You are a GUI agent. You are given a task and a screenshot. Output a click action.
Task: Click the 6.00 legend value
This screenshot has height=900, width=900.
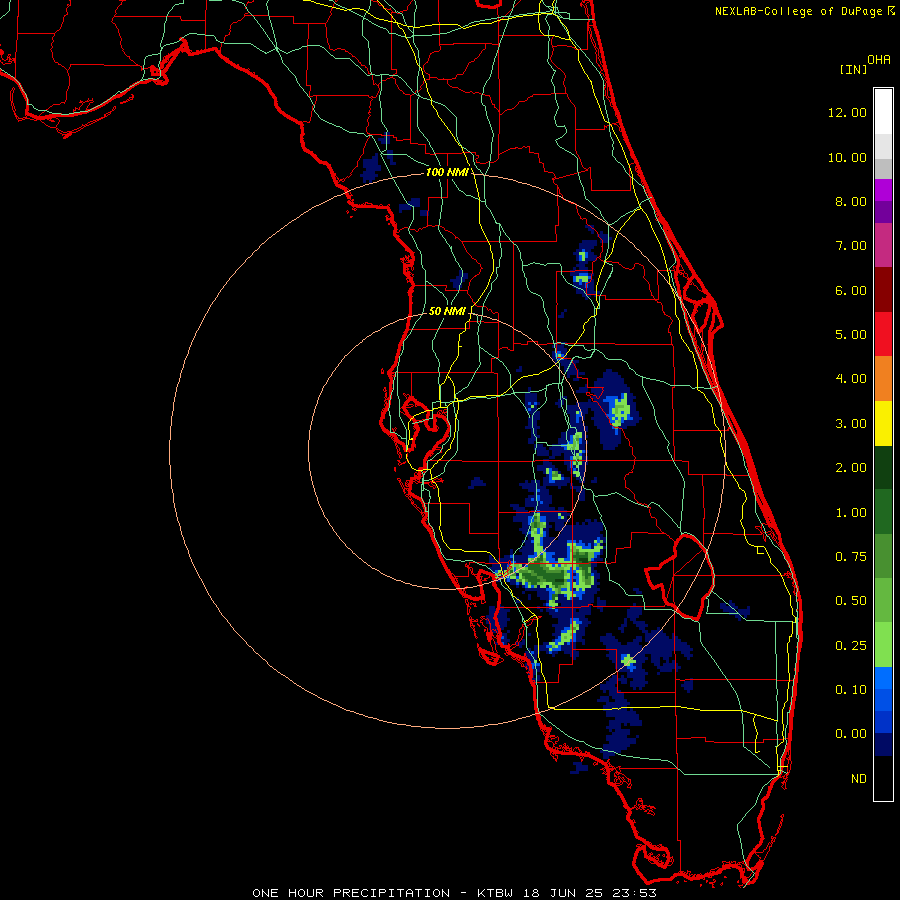pos(851,290)
